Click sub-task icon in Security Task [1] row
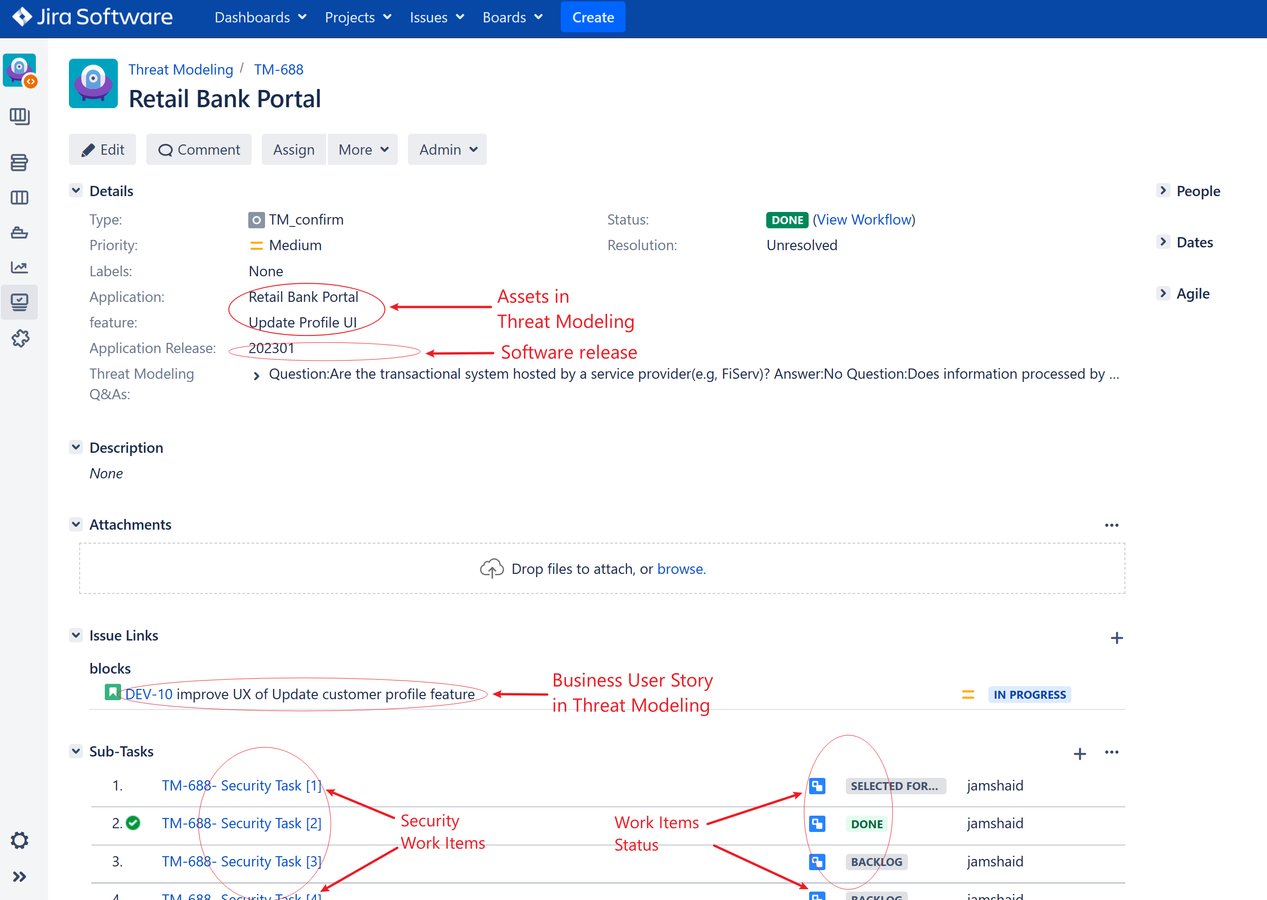 (817, 786)
